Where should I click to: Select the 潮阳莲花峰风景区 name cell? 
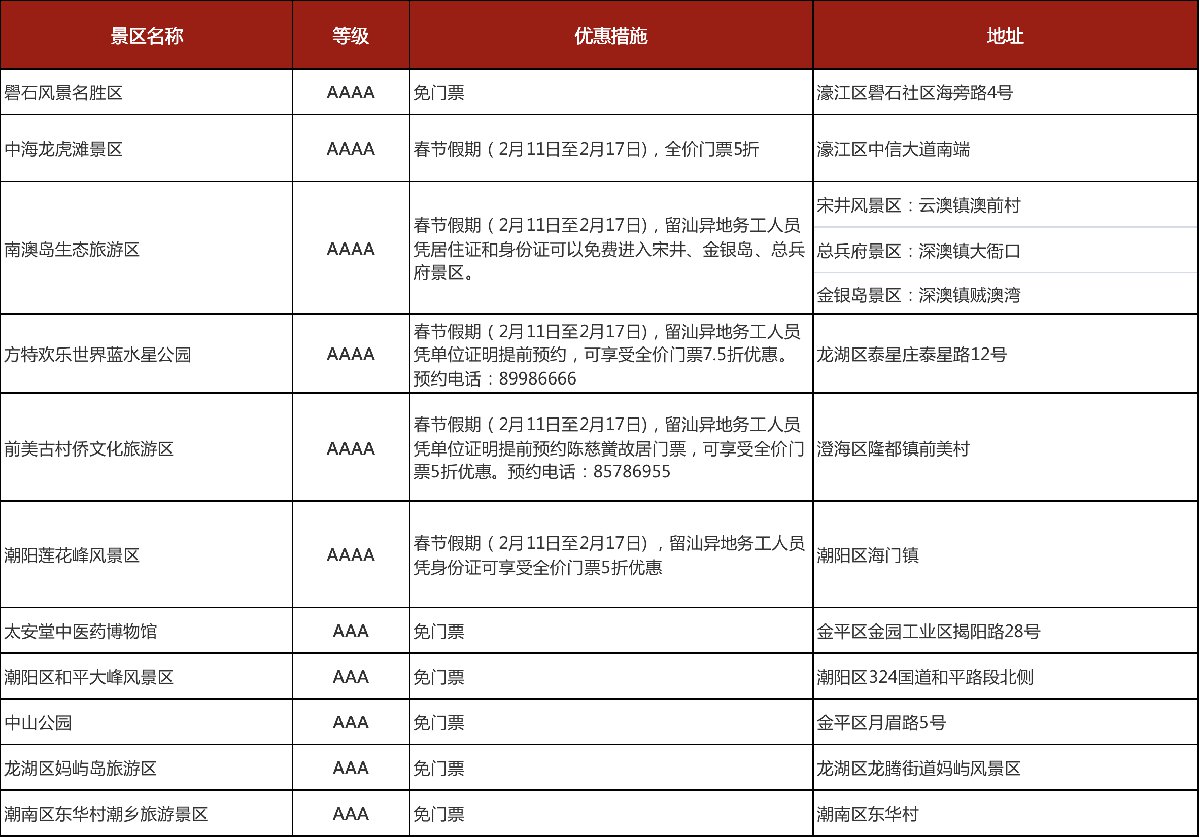(72, 554)
